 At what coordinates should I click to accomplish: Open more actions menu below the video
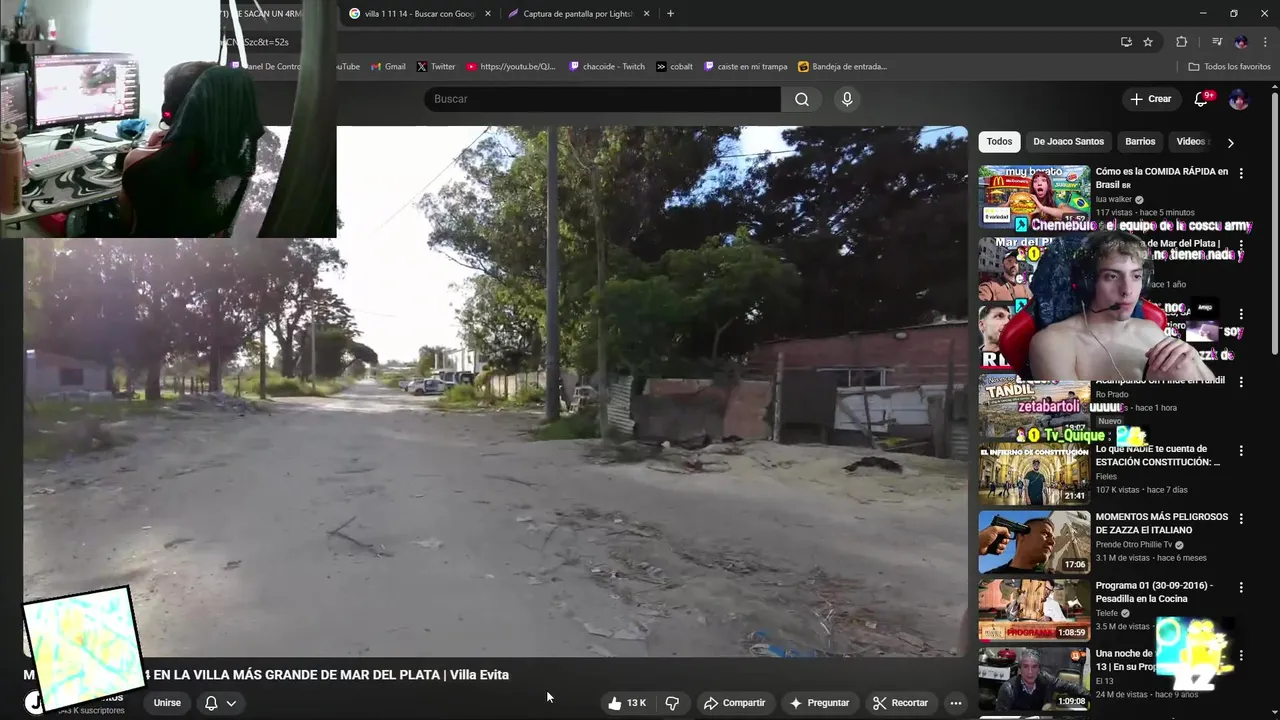956,703
